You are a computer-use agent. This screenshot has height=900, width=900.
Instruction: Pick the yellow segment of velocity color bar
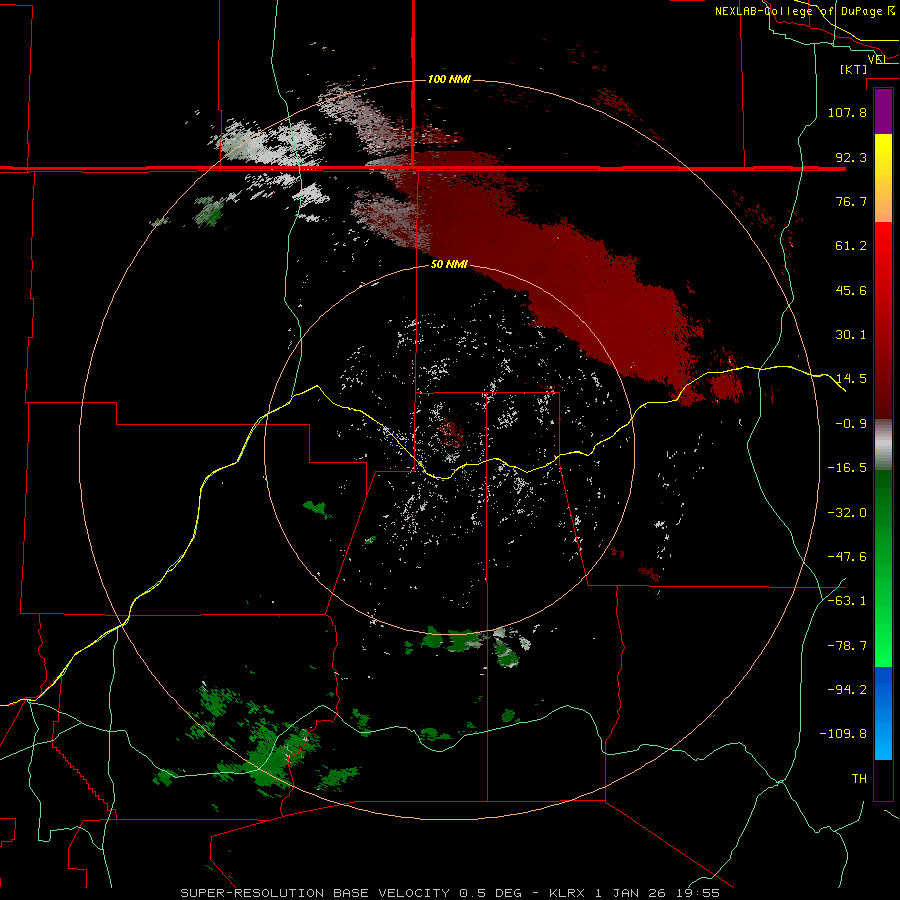point(883,178)
